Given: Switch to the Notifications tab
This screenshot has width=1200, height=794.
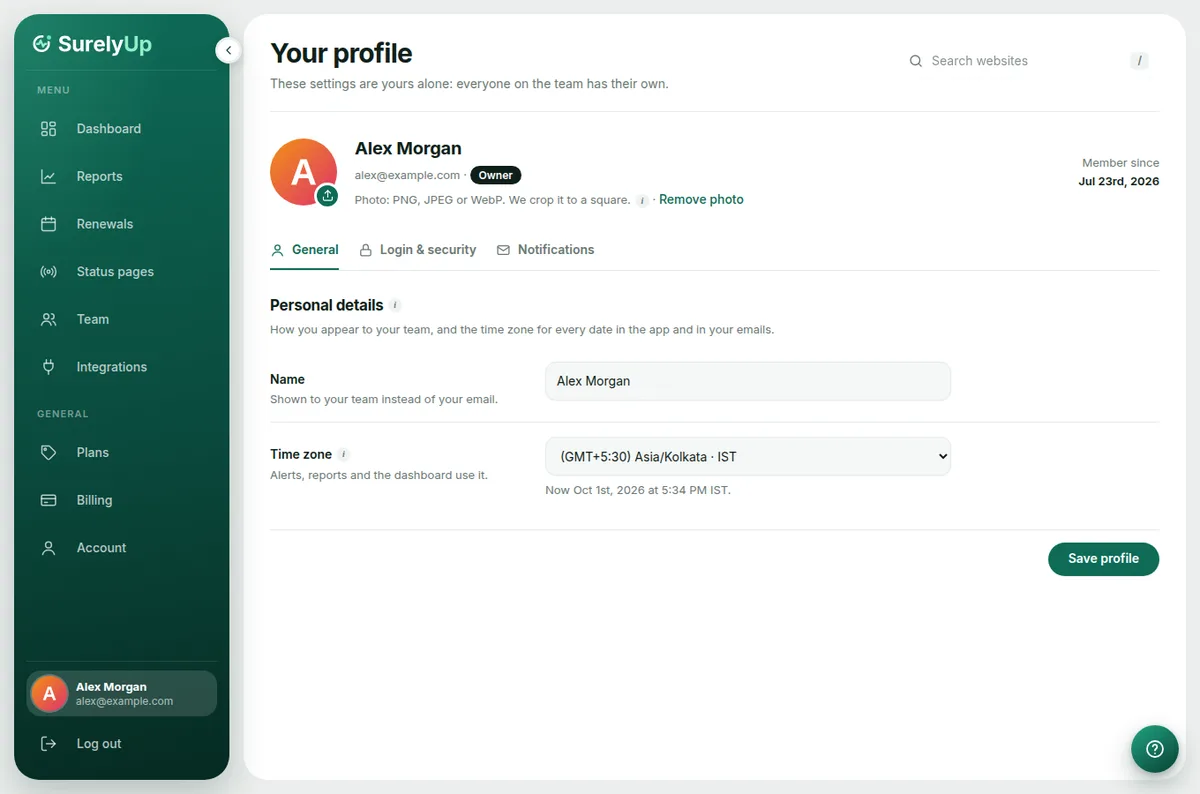Looking at the screenshot, I should pos(546,250).
